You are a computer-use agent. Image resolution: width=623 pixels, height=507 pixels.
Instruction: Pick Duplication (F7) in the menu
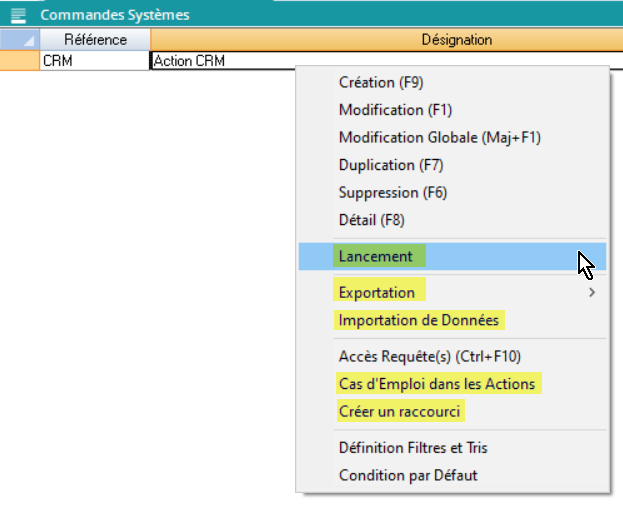390,165
